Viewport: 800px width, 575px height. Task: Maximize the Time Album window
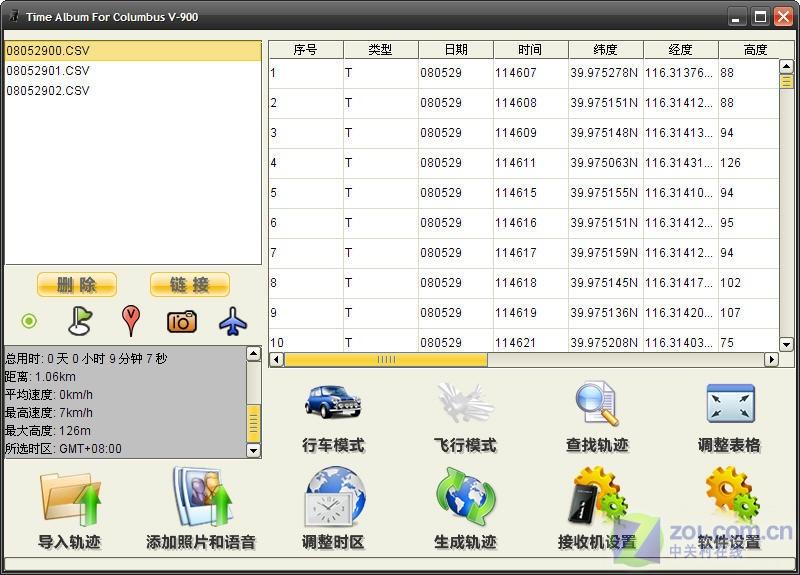point(760,17)
